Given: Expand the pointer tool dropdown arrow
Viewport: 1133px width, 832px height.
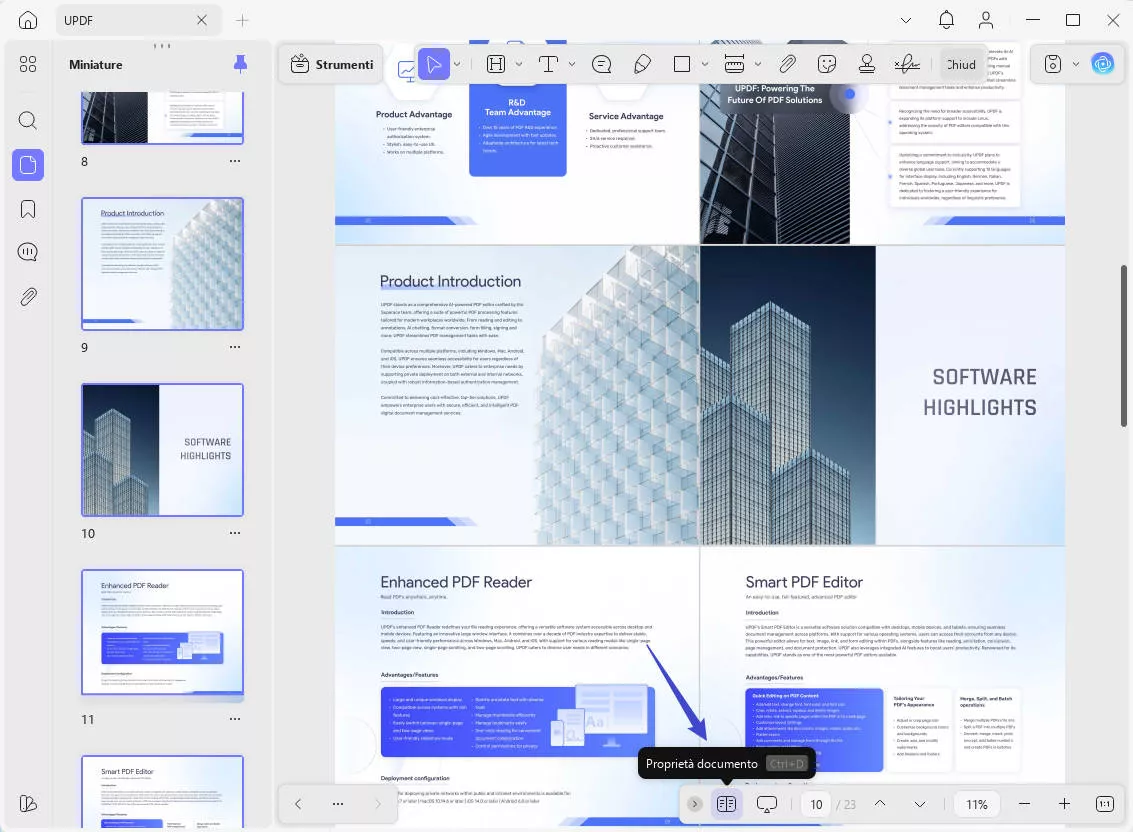Looking at the screenshot, I should (457, 64).
